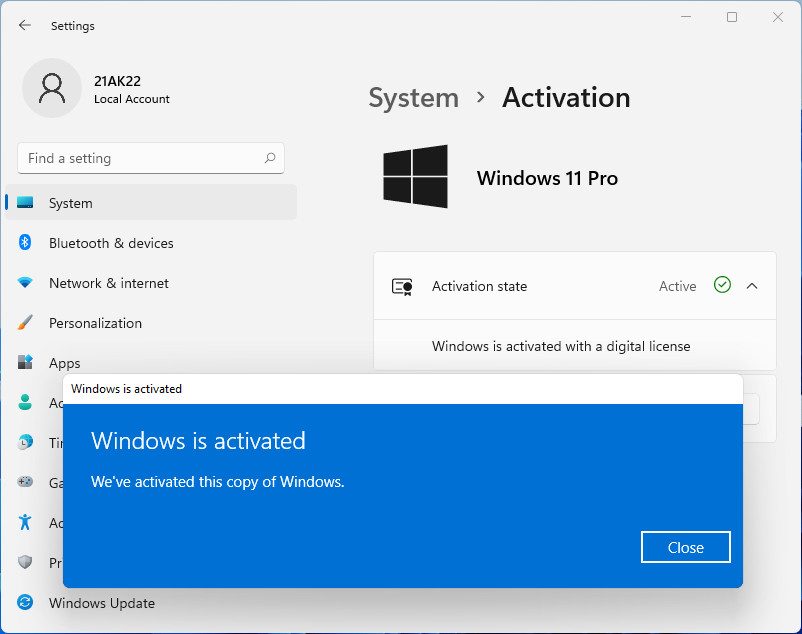Collapse the Activation state section

[x=752, y=286]
